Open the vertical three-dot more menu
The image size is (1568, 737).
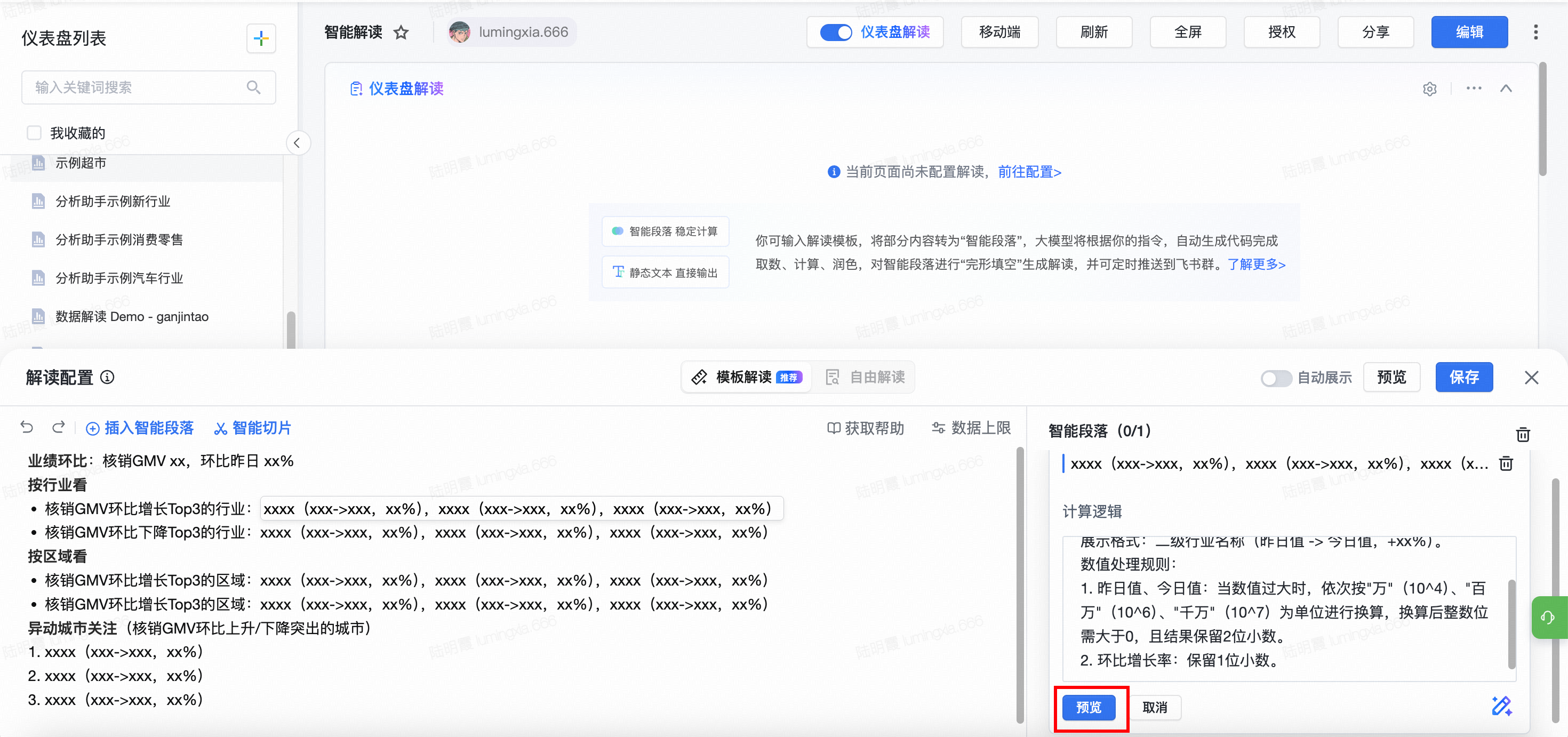[1535, 32]
